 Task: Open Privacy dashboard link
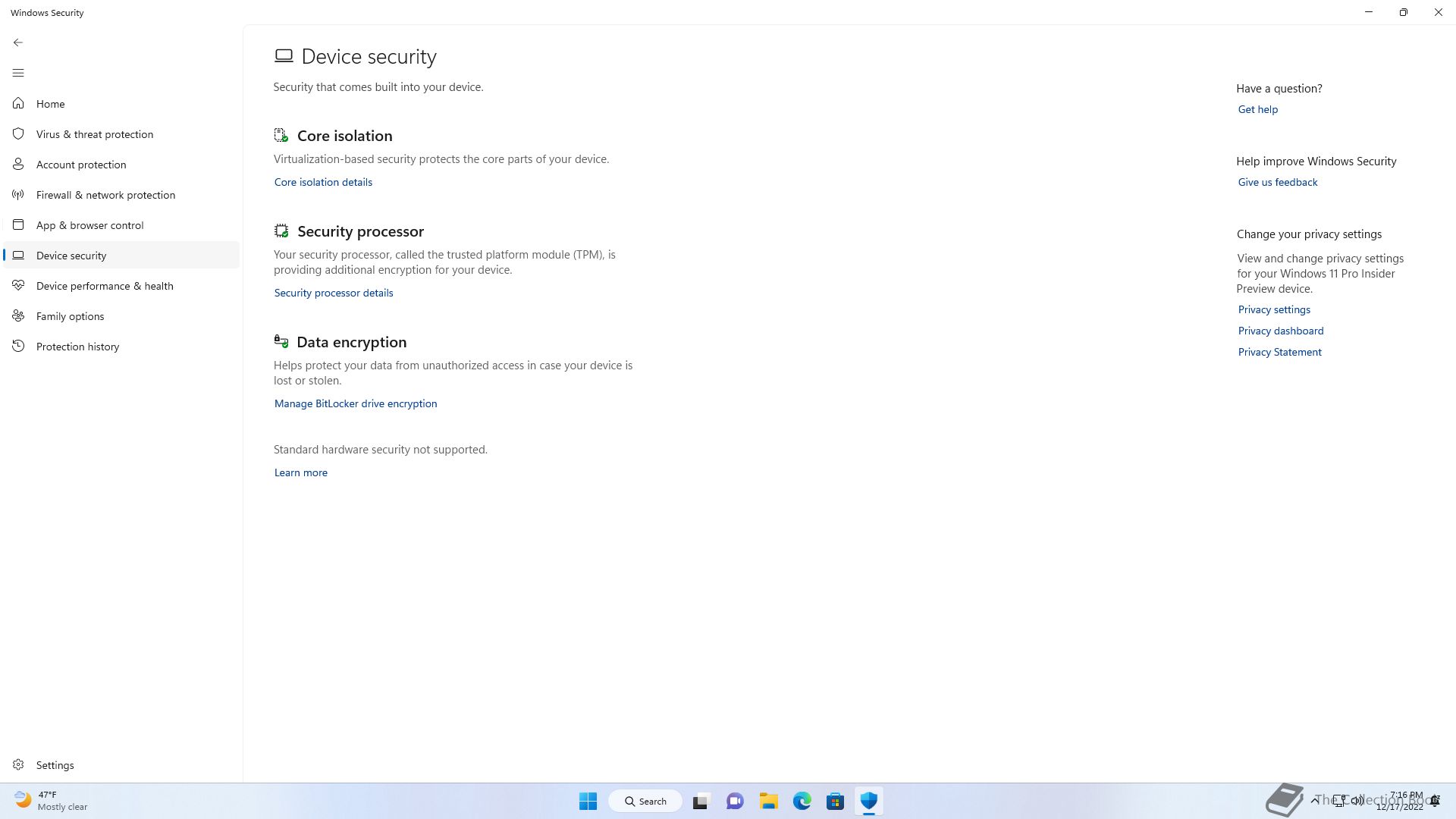tap(1281, 331)
